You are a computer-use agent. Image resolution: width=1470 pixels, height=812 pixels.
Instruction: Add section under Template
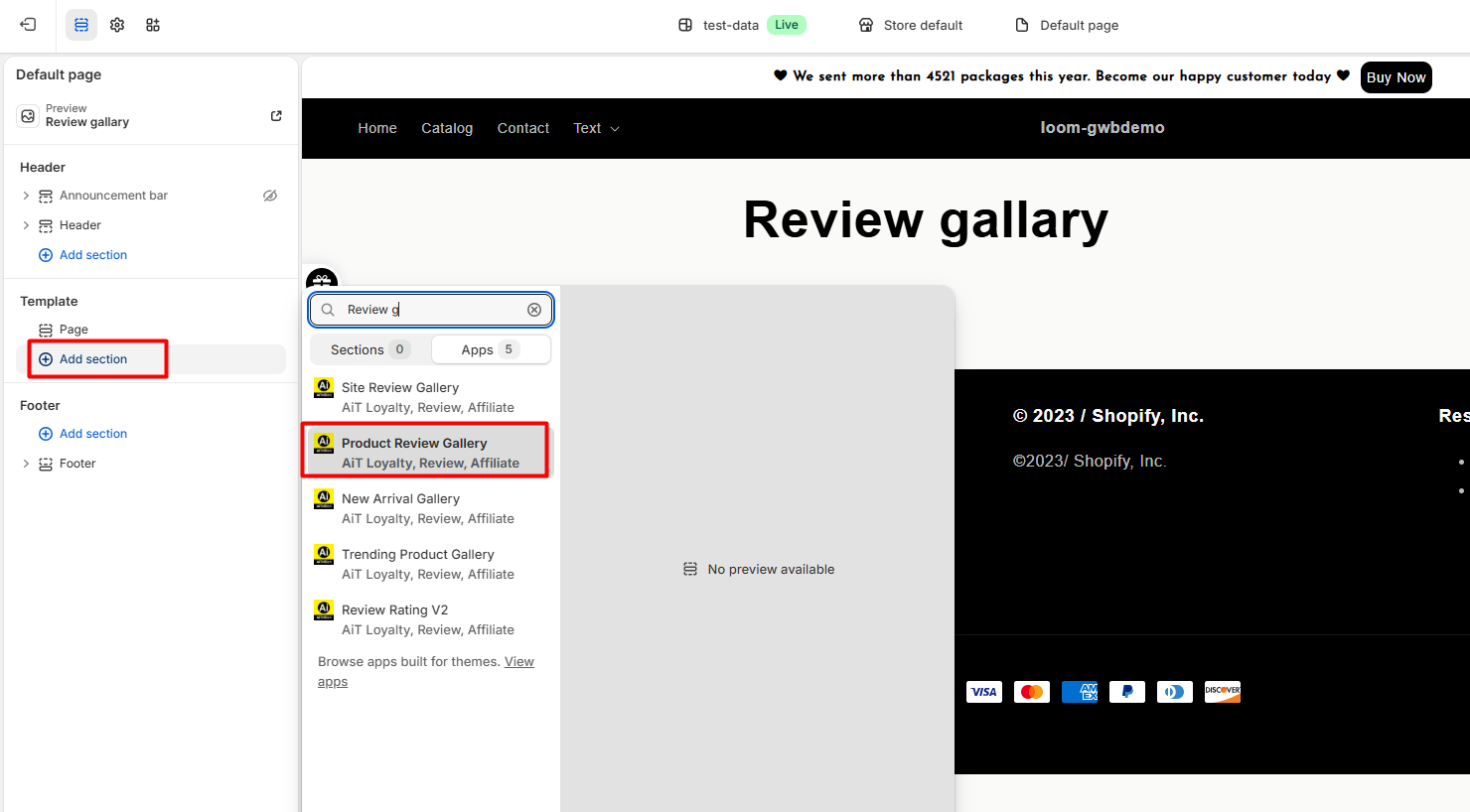(x=93, y=359)
